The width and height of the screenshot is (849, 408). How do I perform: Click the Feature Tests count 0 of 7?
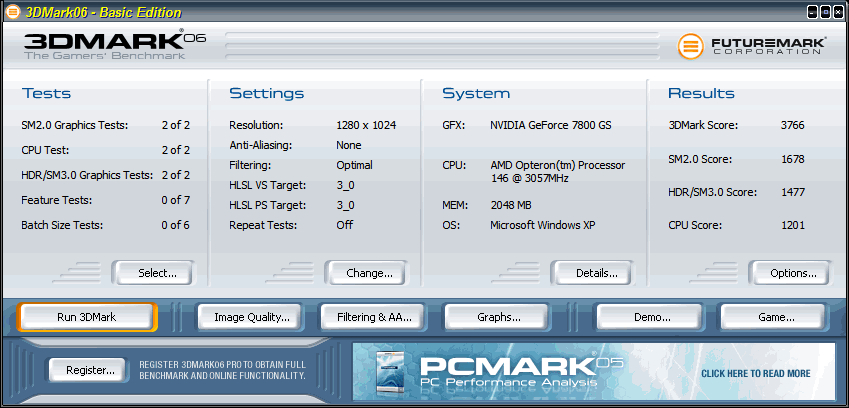pos(175,200)
